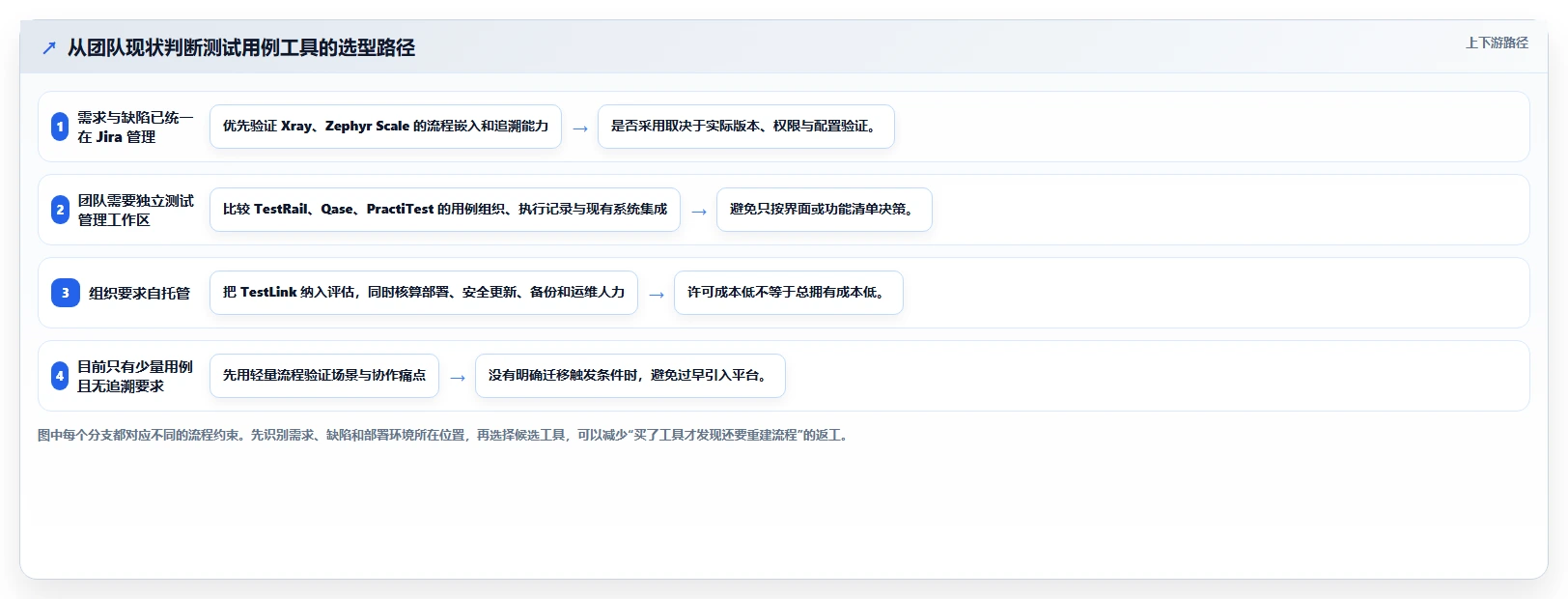Click the label 组织要求自托管

(139, 293)
